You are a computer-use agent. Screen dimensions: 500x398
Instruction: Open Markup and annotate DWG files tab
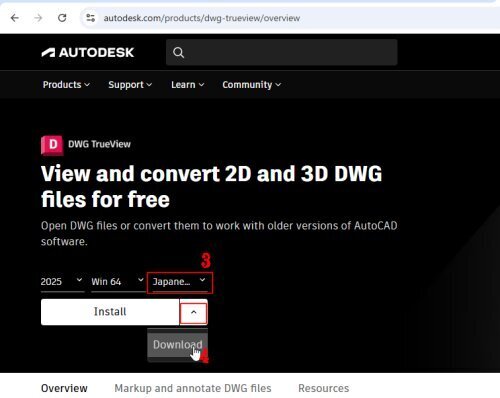193,388
